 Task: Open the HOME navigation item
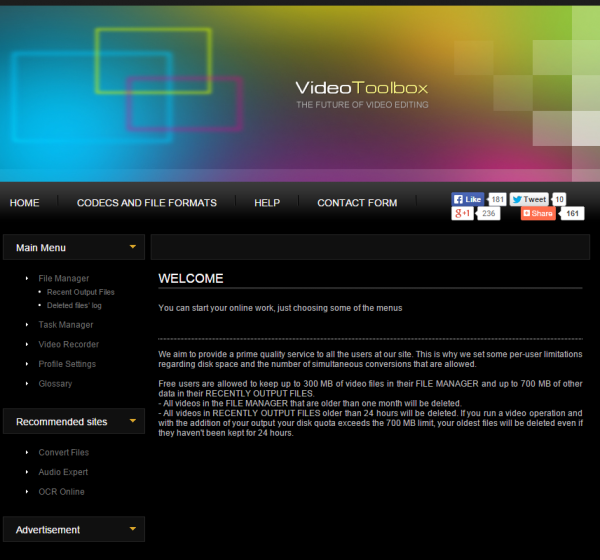[24, 203]
